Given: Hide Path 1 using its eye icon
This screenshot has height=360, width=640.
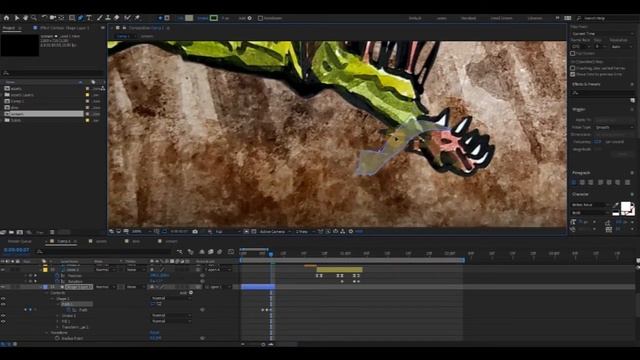Looking at the screenshot, I should 3,304.
